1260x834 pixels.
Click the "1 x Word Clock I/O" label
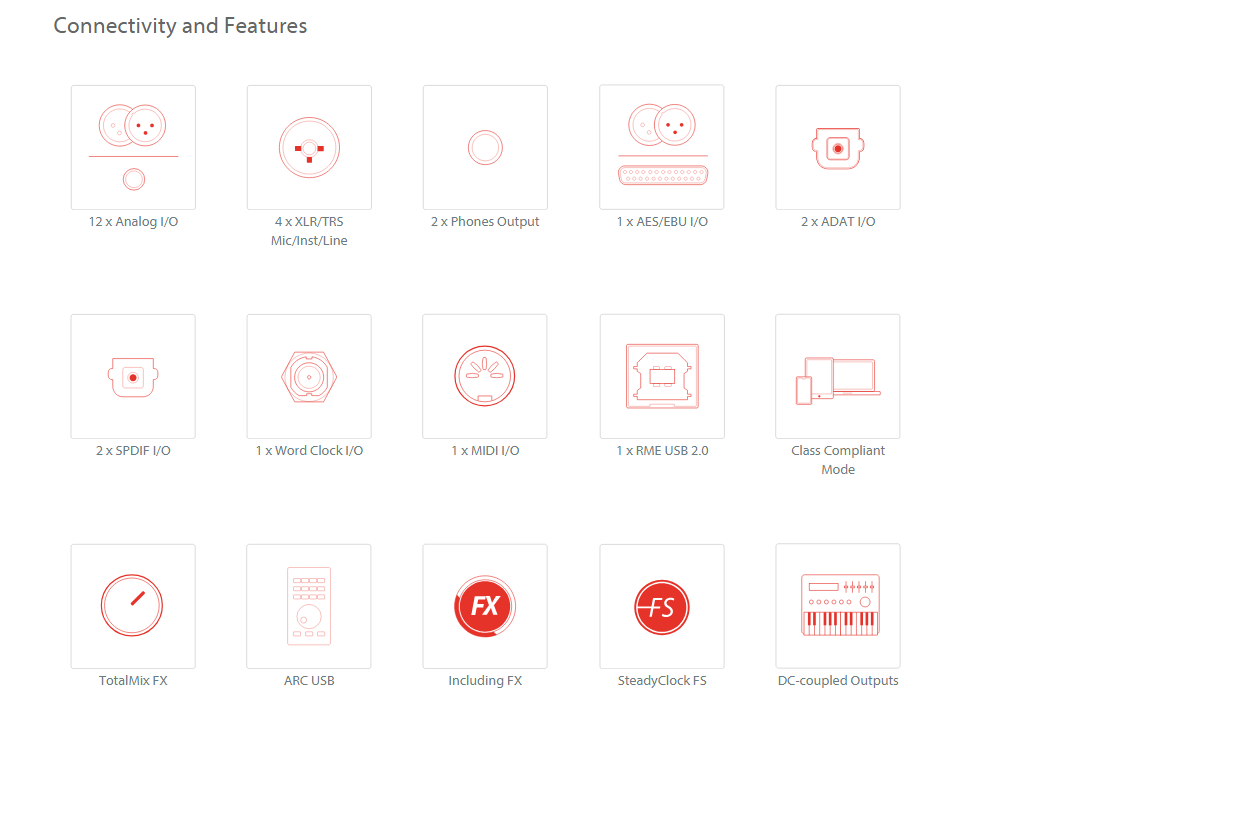[309, 451]
